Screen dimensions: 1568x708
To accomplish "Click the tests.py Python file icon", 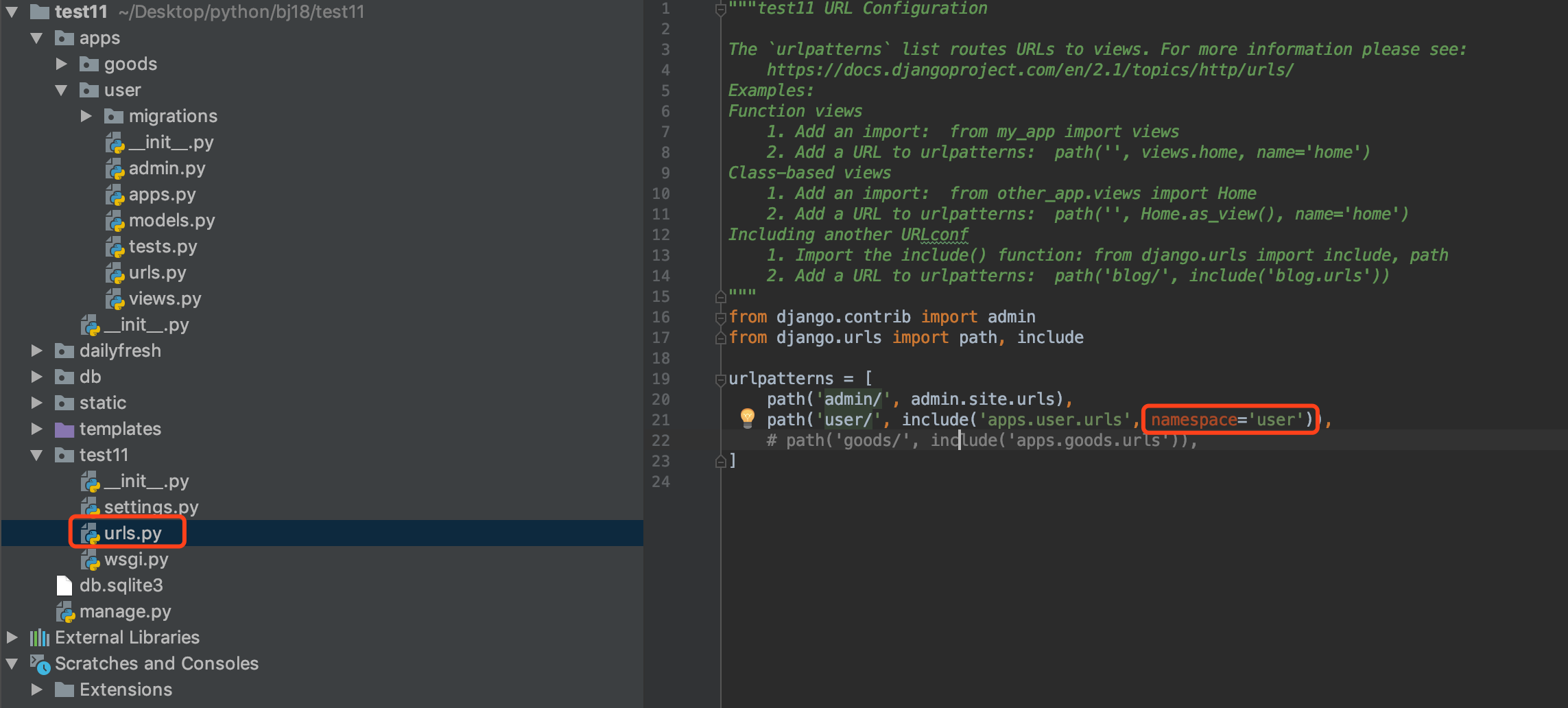I will (115, 247).
